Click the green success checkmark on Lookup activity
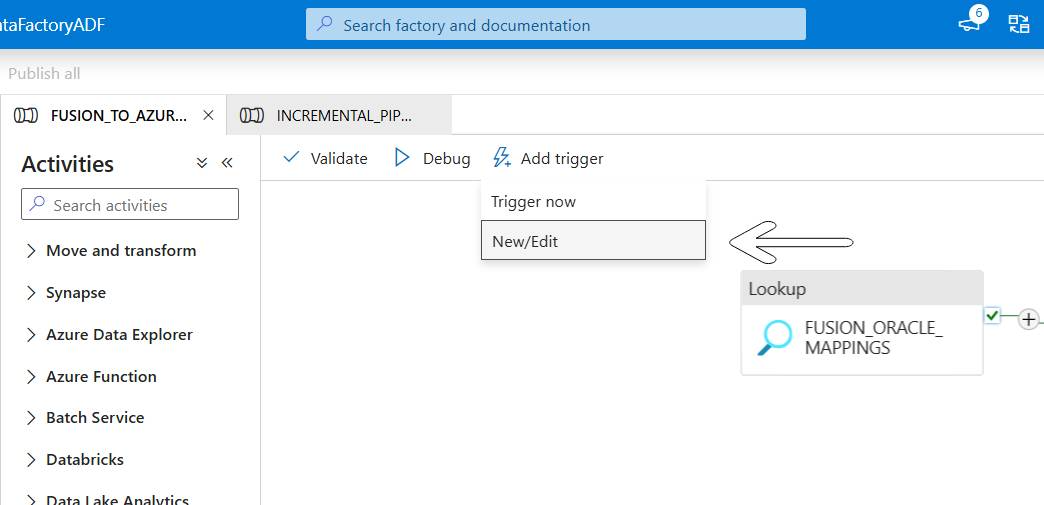Viewport: 1044px width, 505px height. [992, 316]
